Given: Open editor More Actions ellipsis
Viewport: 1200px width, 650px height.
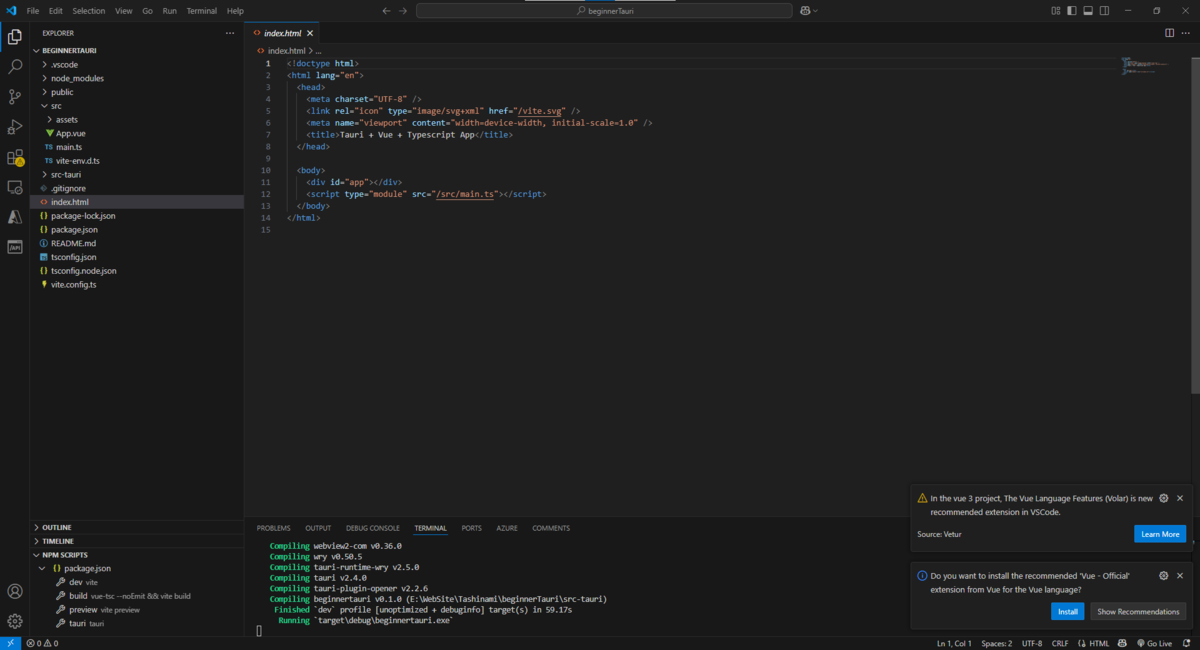Looking at the screenshot, I should click(x=1186, y=33).
